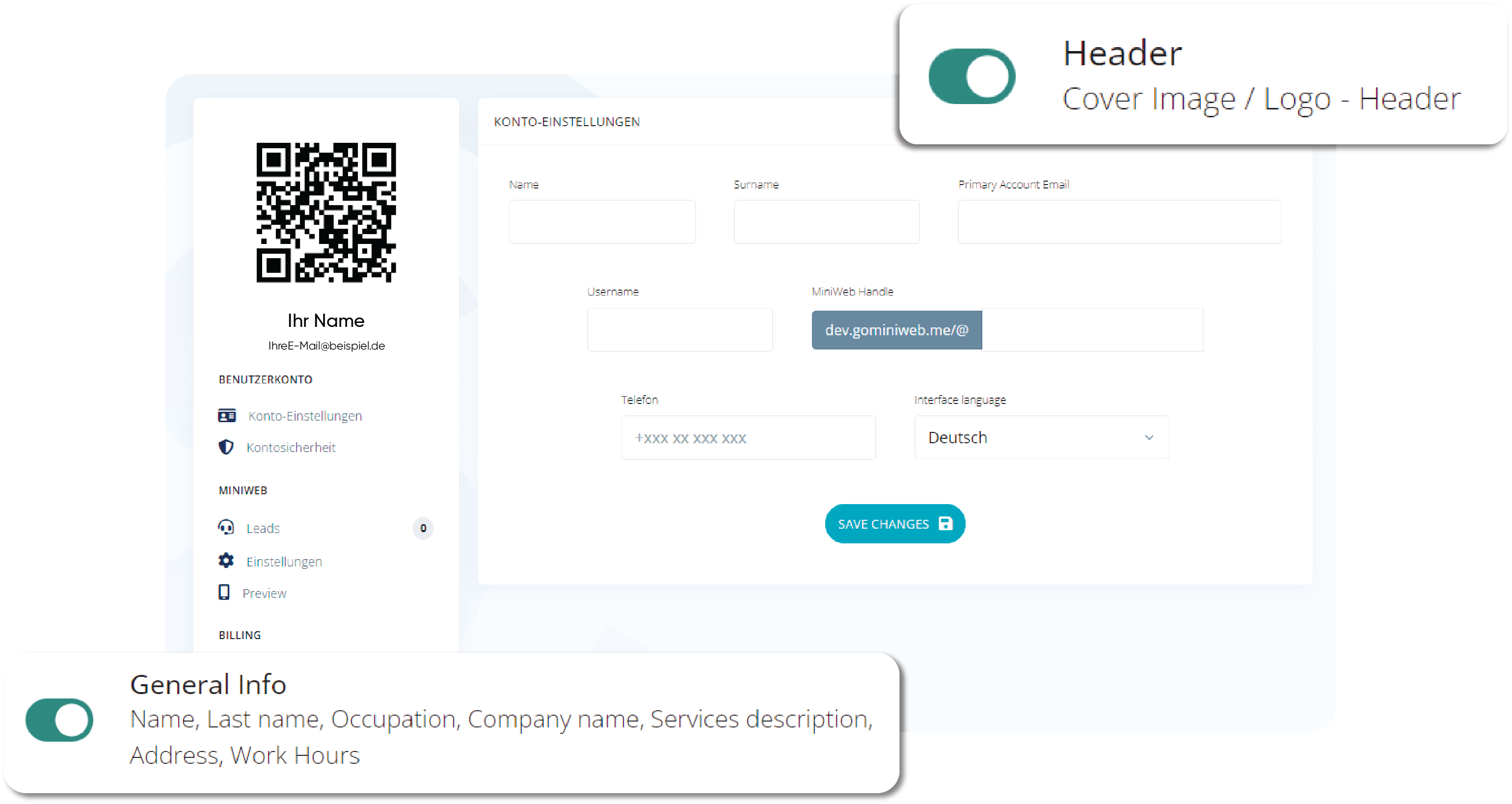The width and height of the screenshot is (1512, 804).
Task: Click the Kontosicherheit shield icon
Action: 226,447
